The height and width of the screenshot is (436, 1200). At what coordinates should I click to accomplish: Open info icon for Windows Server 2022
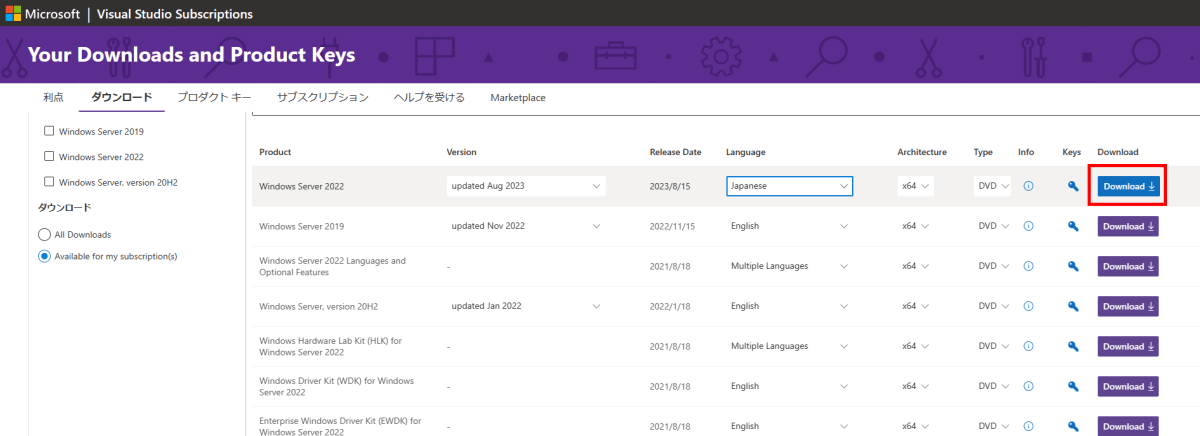pyautogui.click(x=1028, y=186)
